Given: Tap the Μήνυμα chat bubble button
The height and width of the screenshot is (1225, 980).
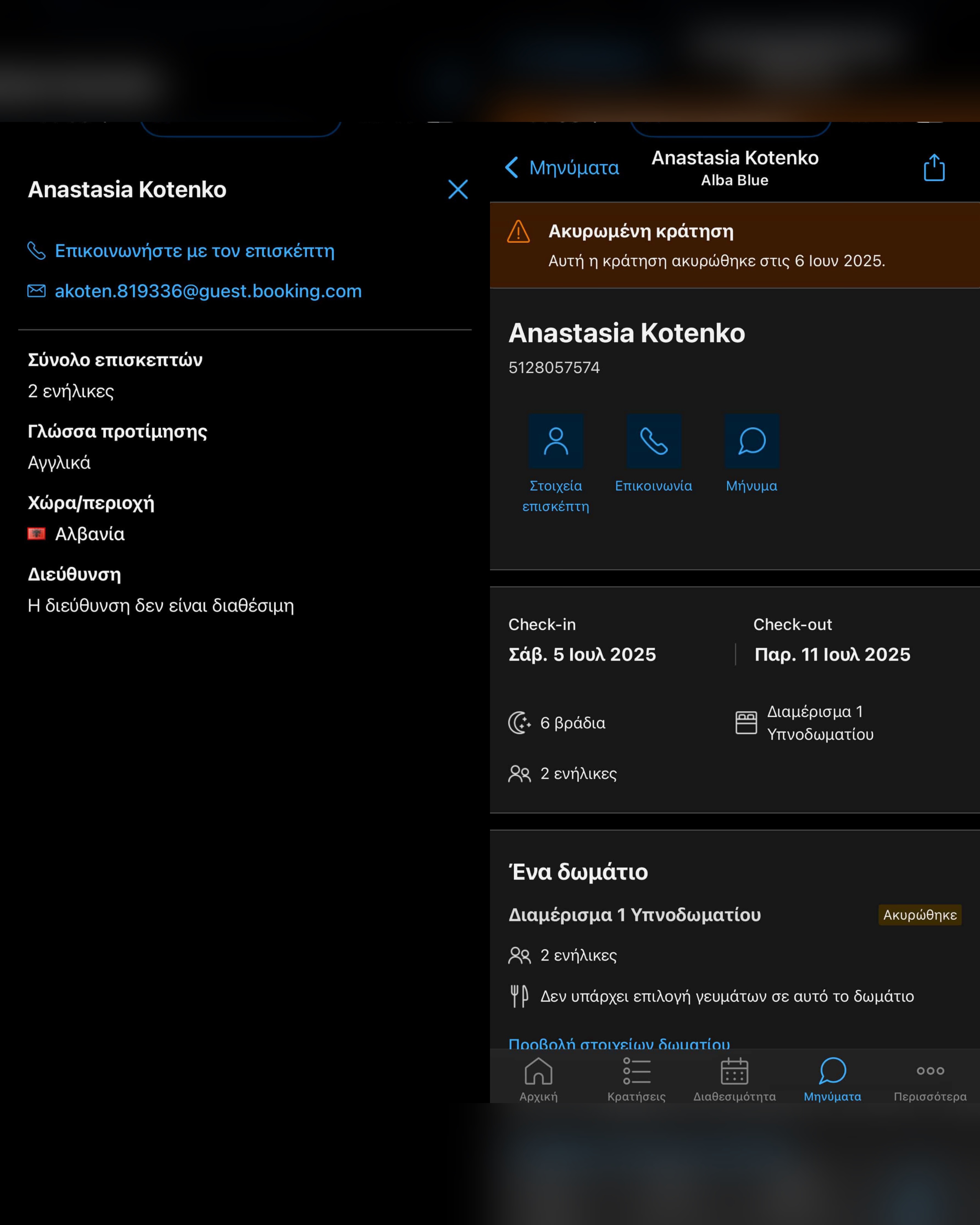Looking at the screenshot, I should (752, 441).
